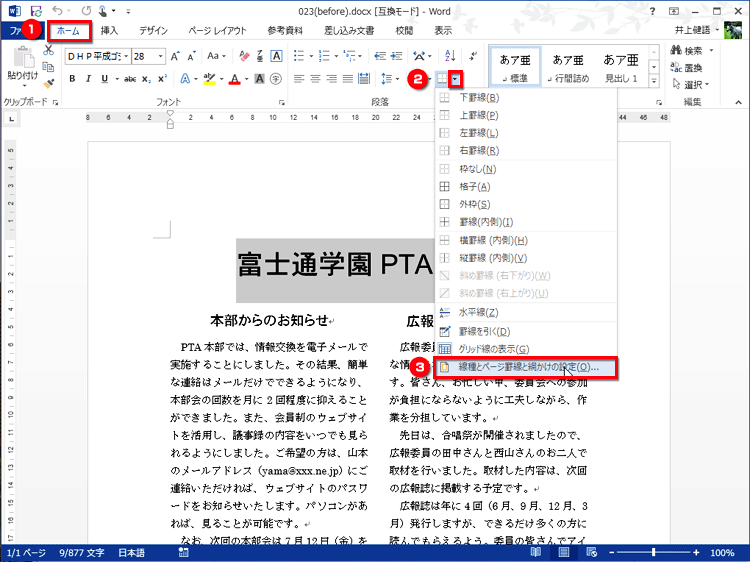Open line spacing dropdown
The height and width of the screenshot is (562, 750).
390,79
